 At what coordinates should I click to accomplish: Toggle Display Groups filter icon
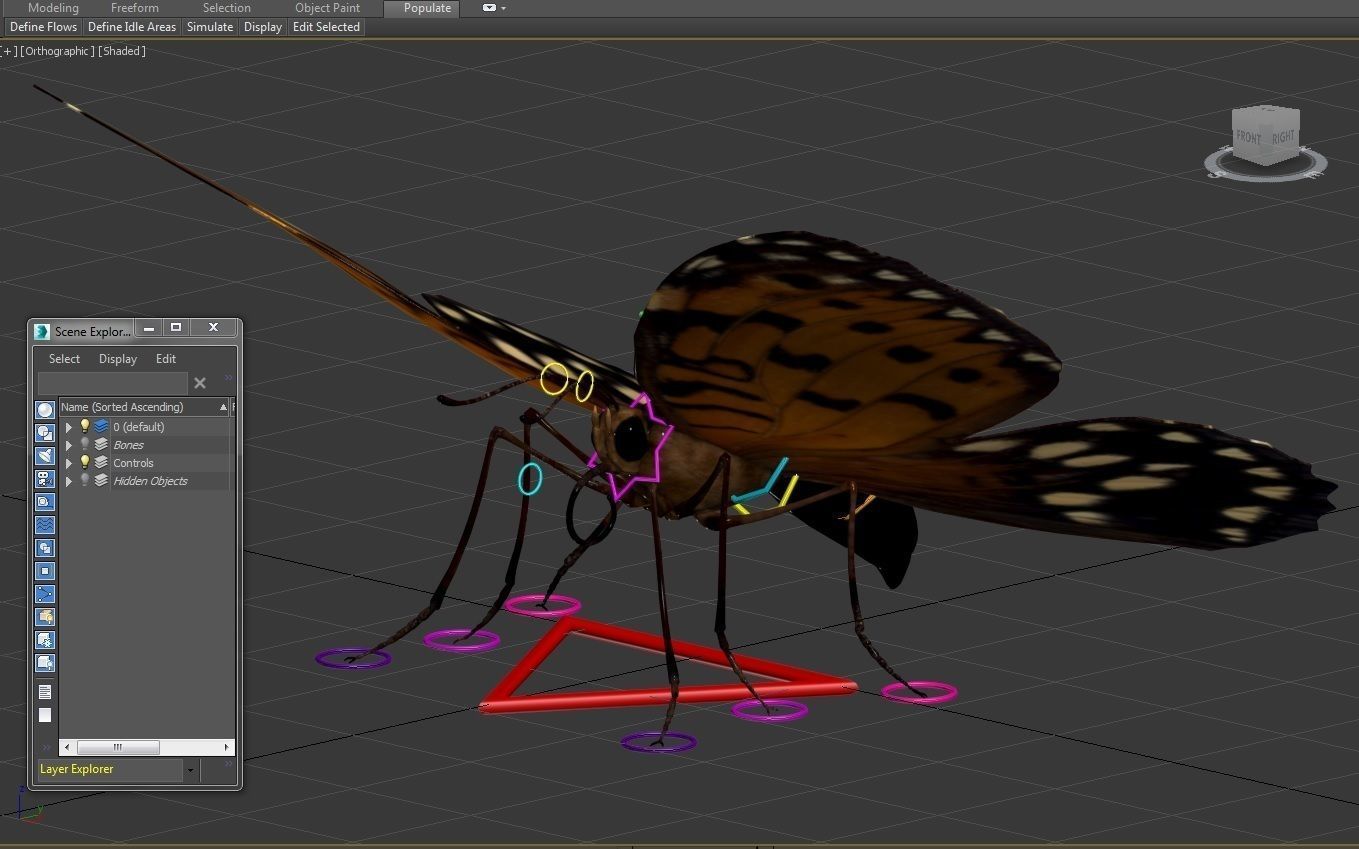(45, 548)
